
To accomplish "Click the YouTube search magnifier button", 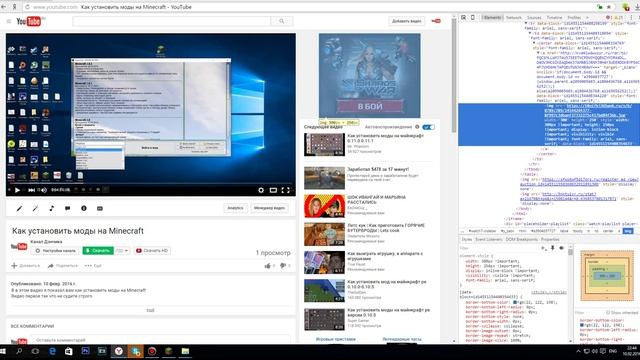I will tap(282, 21).
